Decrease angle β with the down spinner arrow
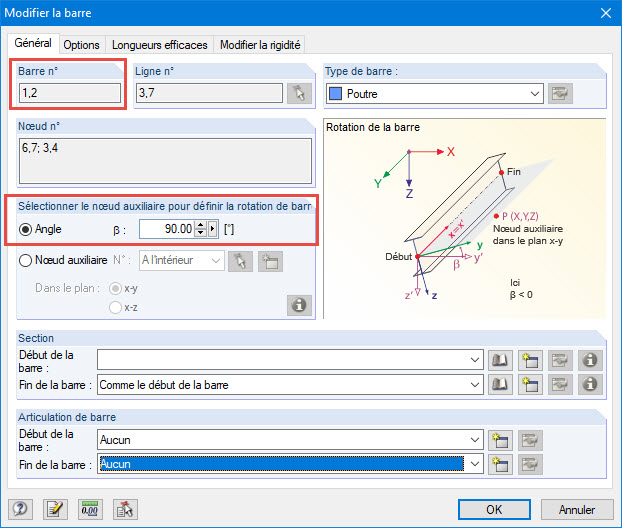This screenshot has width=622, height=528. [x=201, y=233]
